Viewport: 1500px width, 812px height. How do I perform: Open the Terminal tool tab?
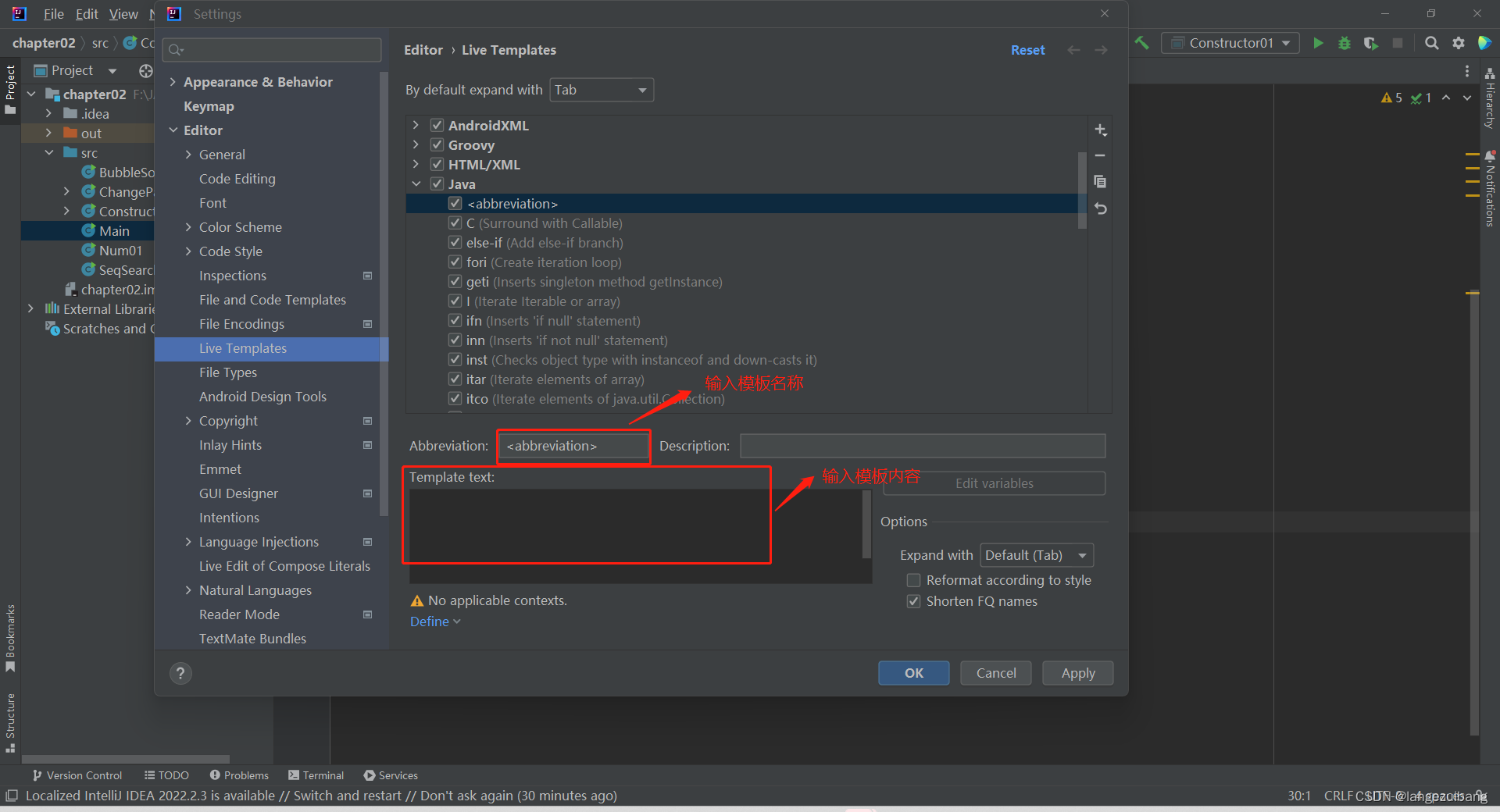316,775
